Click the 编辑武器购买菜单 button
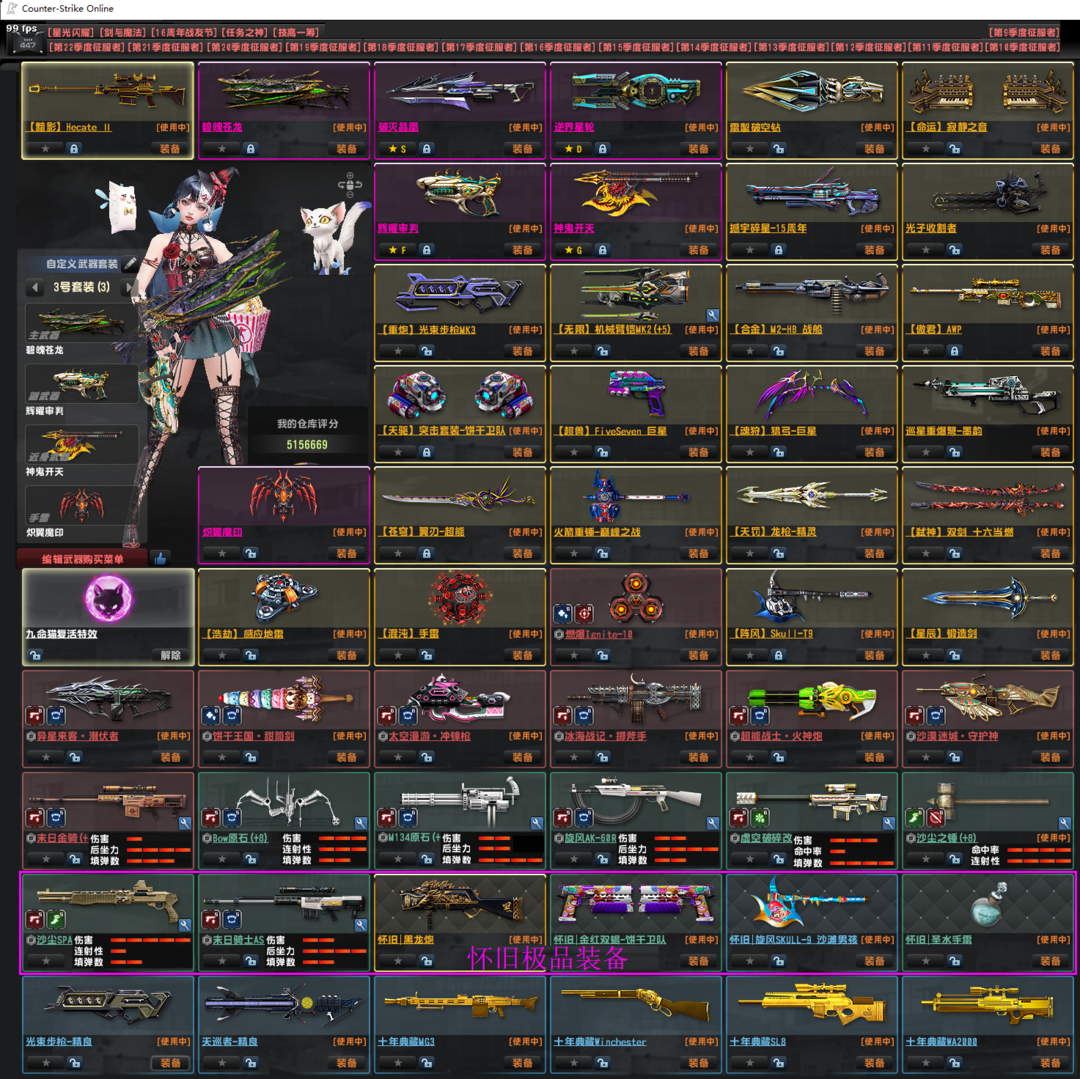This screenshot has height=1079, width=1080. coord(83,558)
